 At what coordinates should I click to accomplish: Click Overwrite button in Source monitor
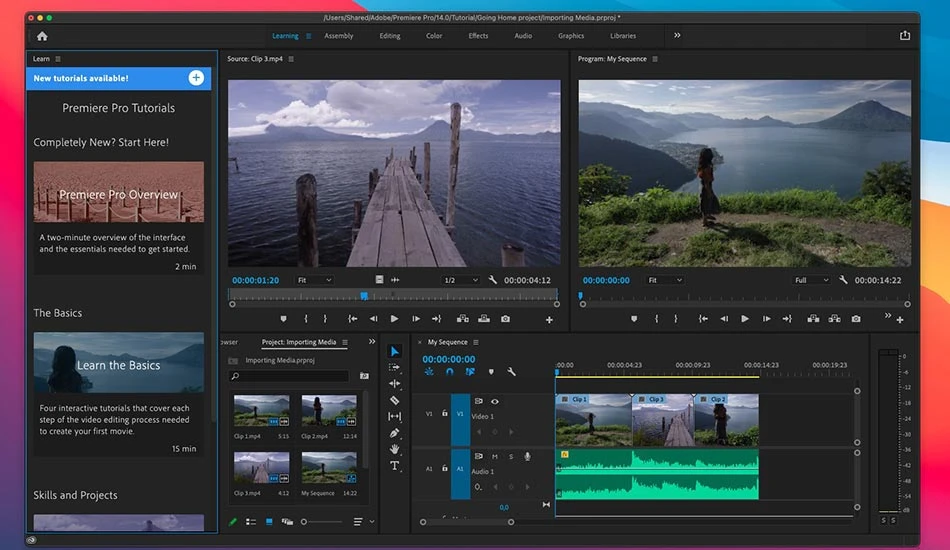tap(484, 319)
